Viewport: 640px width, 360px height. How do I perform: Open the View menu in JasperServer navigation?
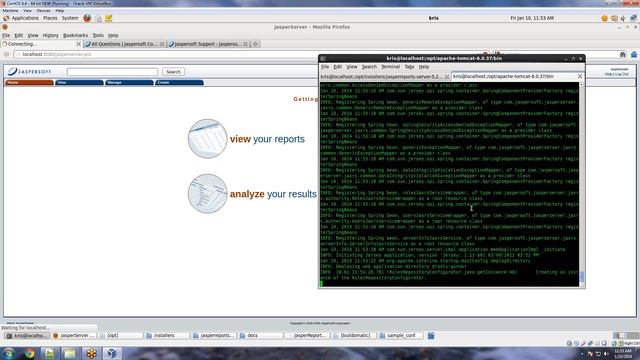click(x=79, y=82)
